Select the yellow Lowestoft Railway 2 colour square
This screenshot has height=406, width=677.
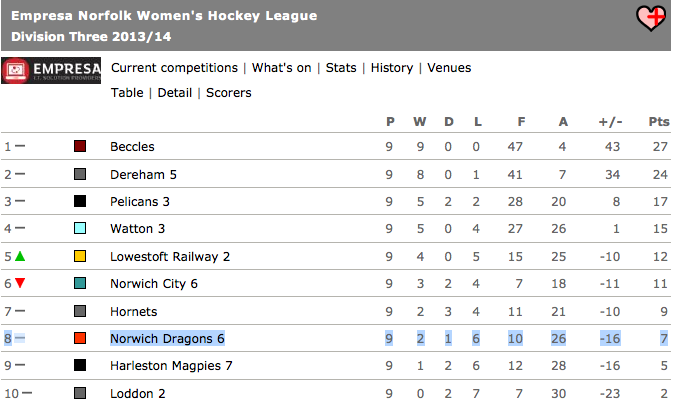click(80, 256)
